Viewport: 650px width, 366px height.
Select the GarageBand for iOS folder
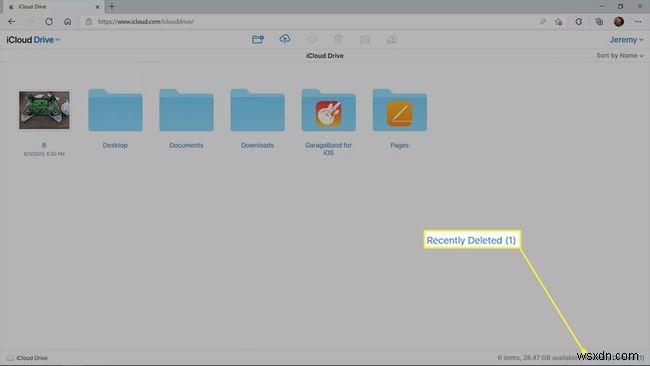pyautogui.click(x=328, y=110)
